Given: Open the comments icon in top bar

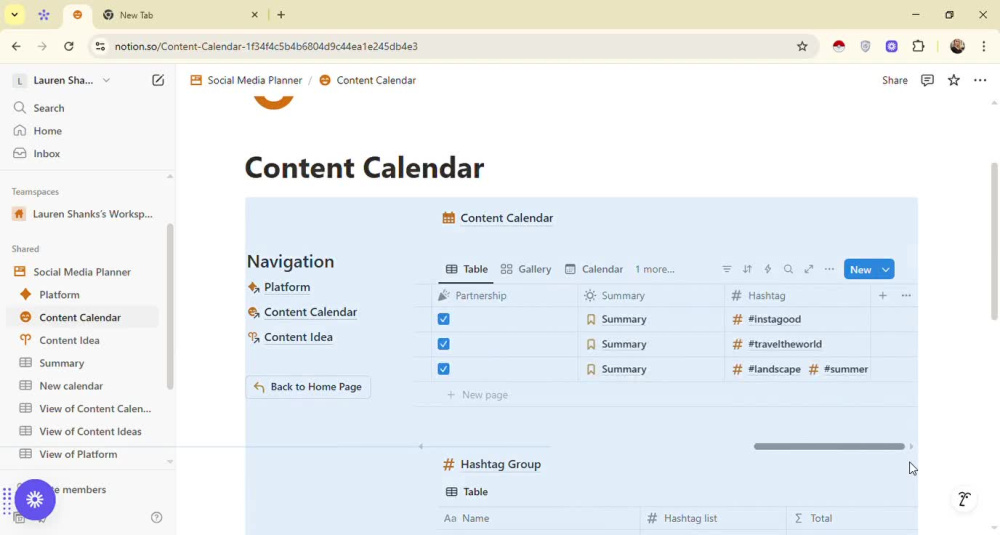Looking at the screenshot, I should 927,80.
